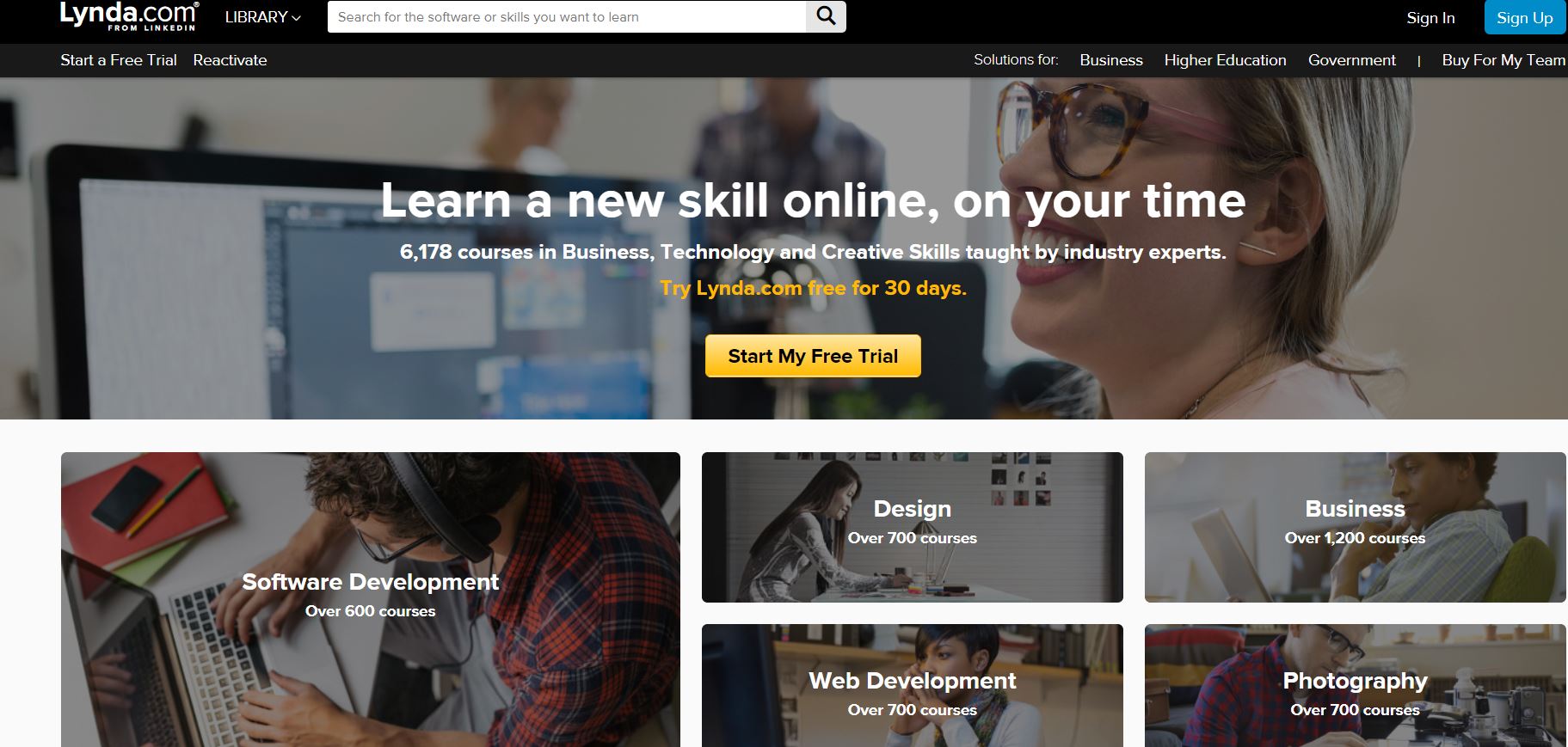The image size is (1568, 747).
Task: Expand the LIBRARY dropdown menu
Action: click(263, 17)
